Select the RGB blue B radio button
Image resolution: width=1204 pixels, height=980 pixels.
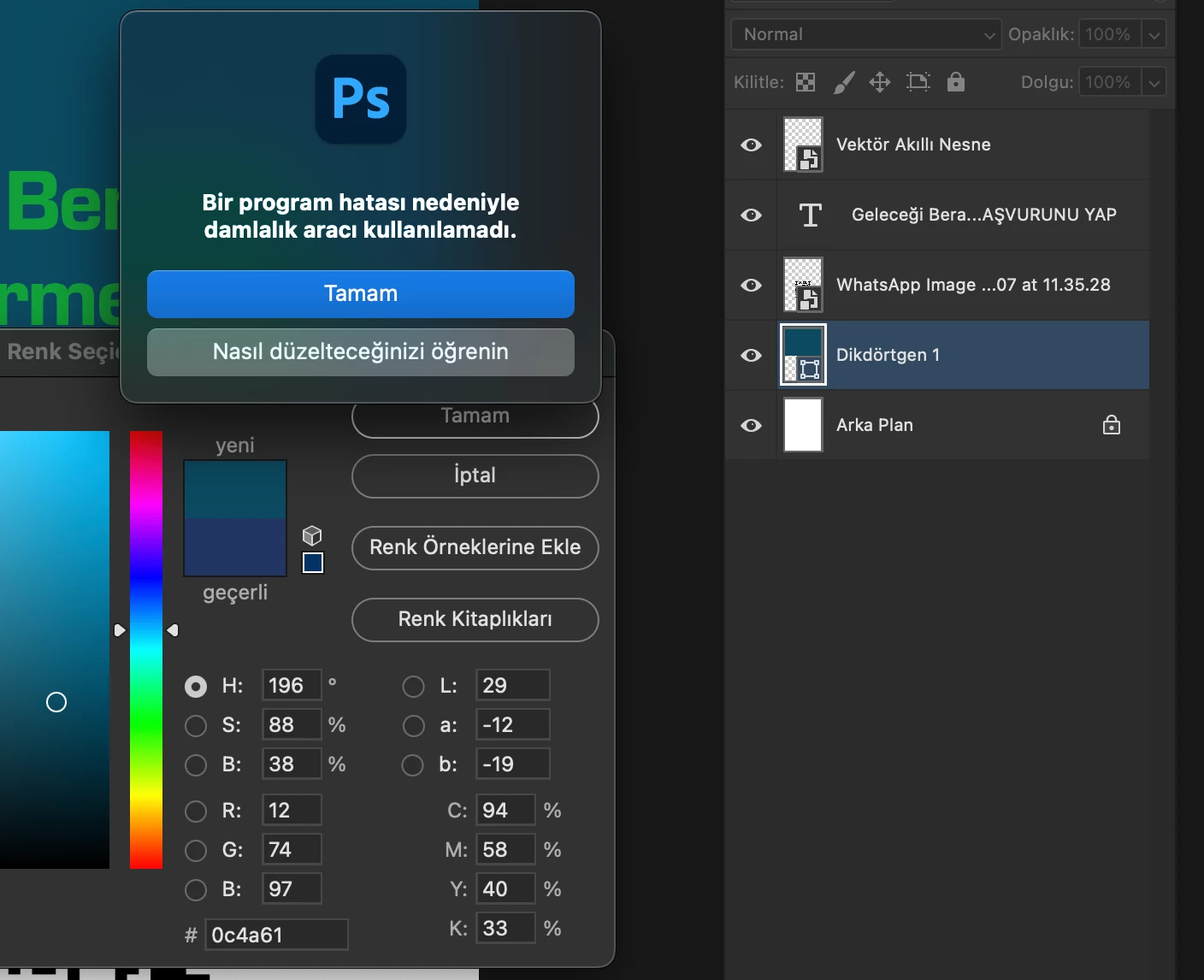[196, 889]
